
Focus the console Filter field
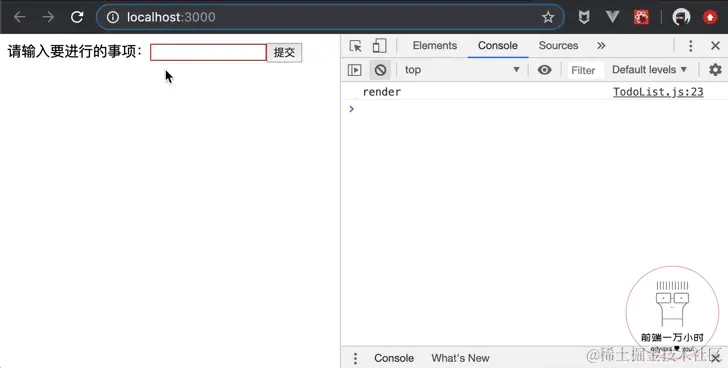click(x=585, y=70)
